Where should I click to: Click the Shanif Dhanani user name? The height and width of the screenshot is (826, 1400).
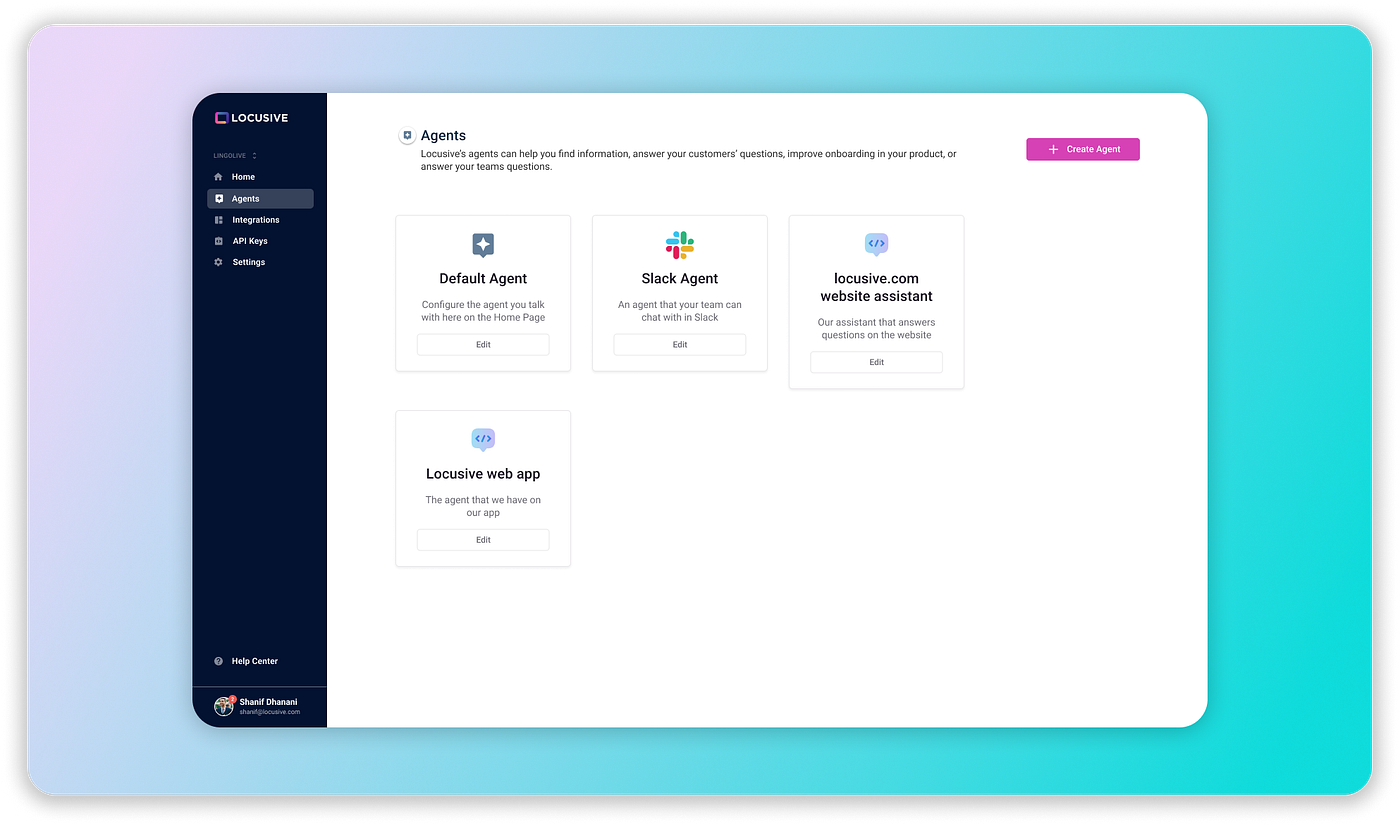click(x=269, y=702)
